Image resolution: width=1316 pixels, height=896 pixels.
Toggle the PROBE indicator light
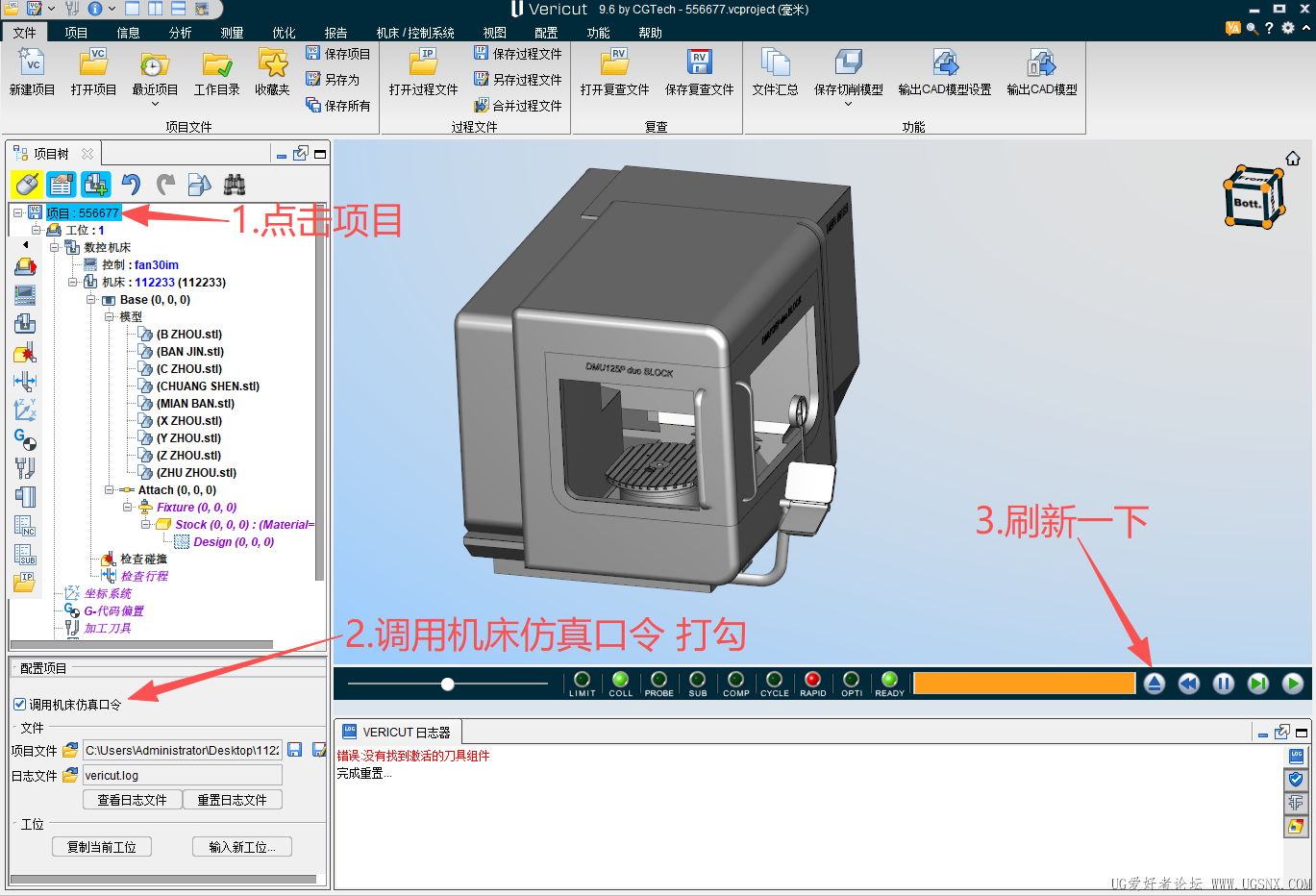[658, 680]
